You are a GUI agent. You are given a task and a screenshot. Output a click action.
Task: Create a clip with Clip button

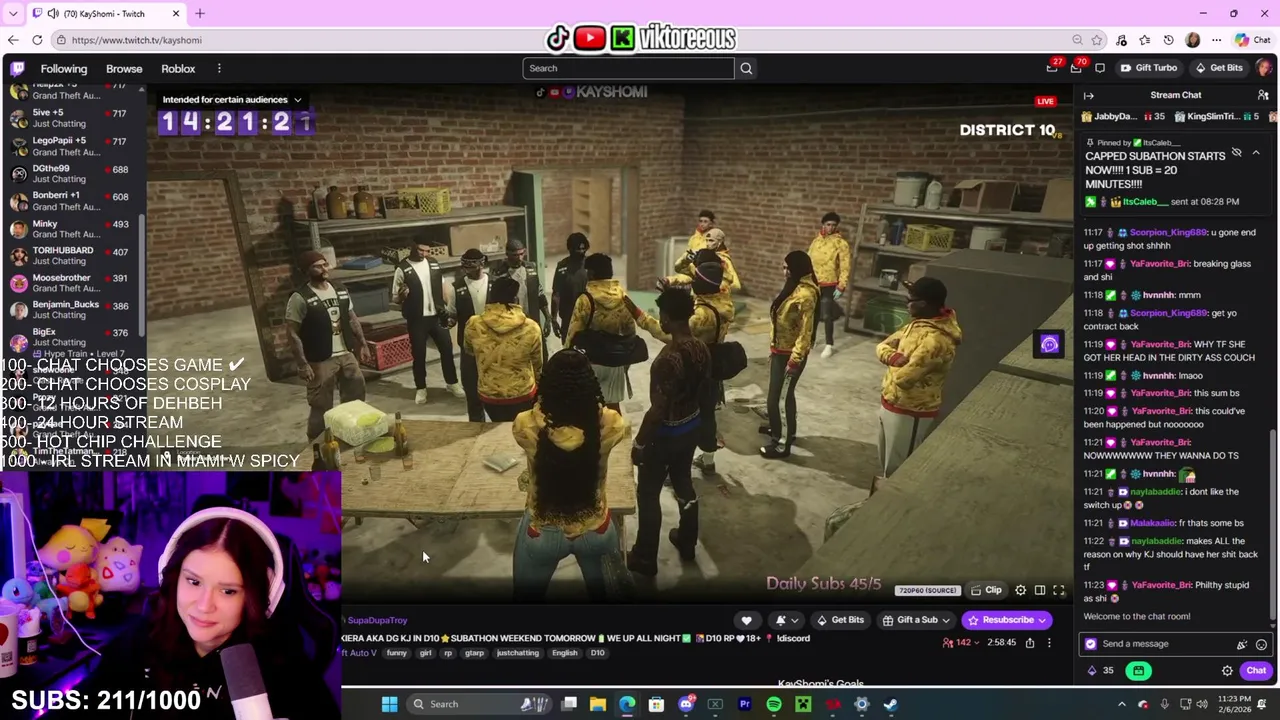(x=985, y=591)
